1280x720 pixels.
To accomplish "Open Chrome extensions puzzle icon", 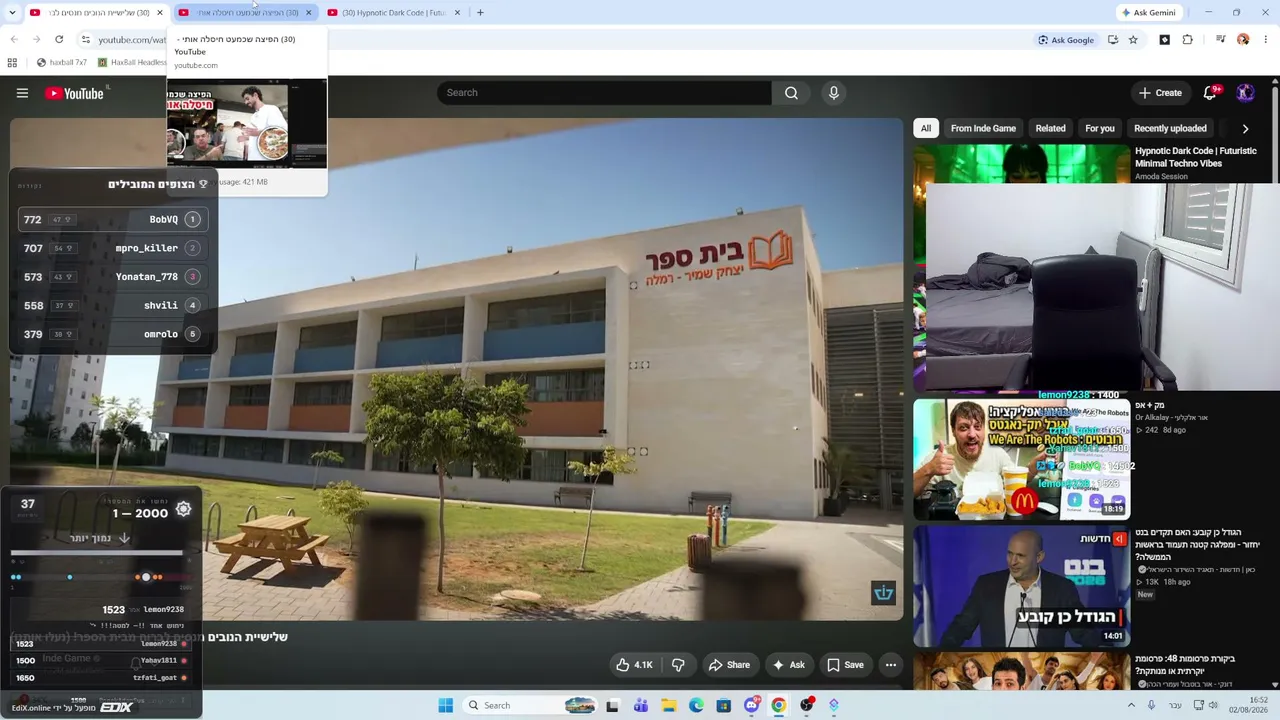I will click(1188, 40).
